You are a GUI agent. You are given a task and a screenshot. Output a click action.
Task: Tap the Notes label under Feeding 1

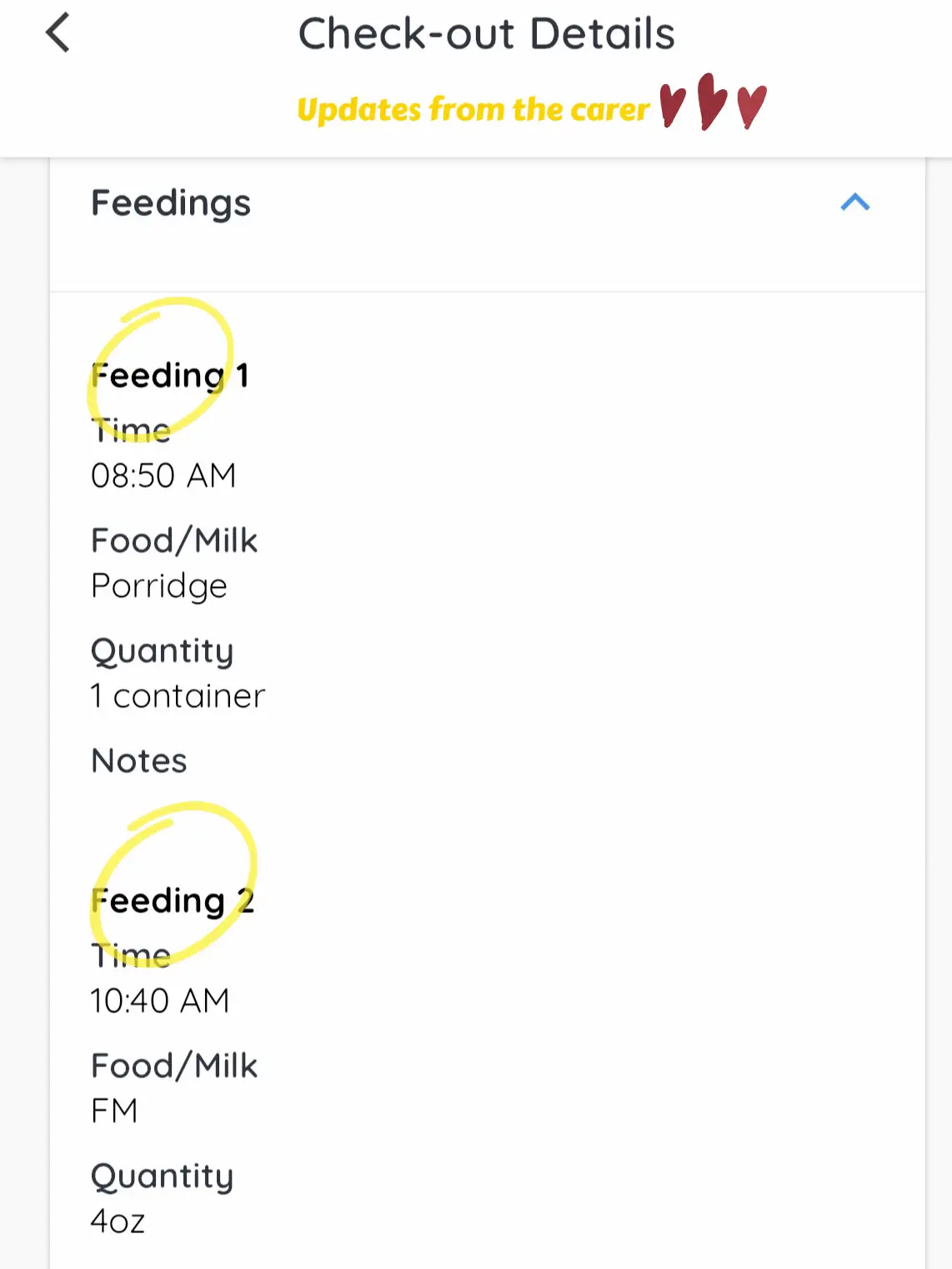(139, 760)
